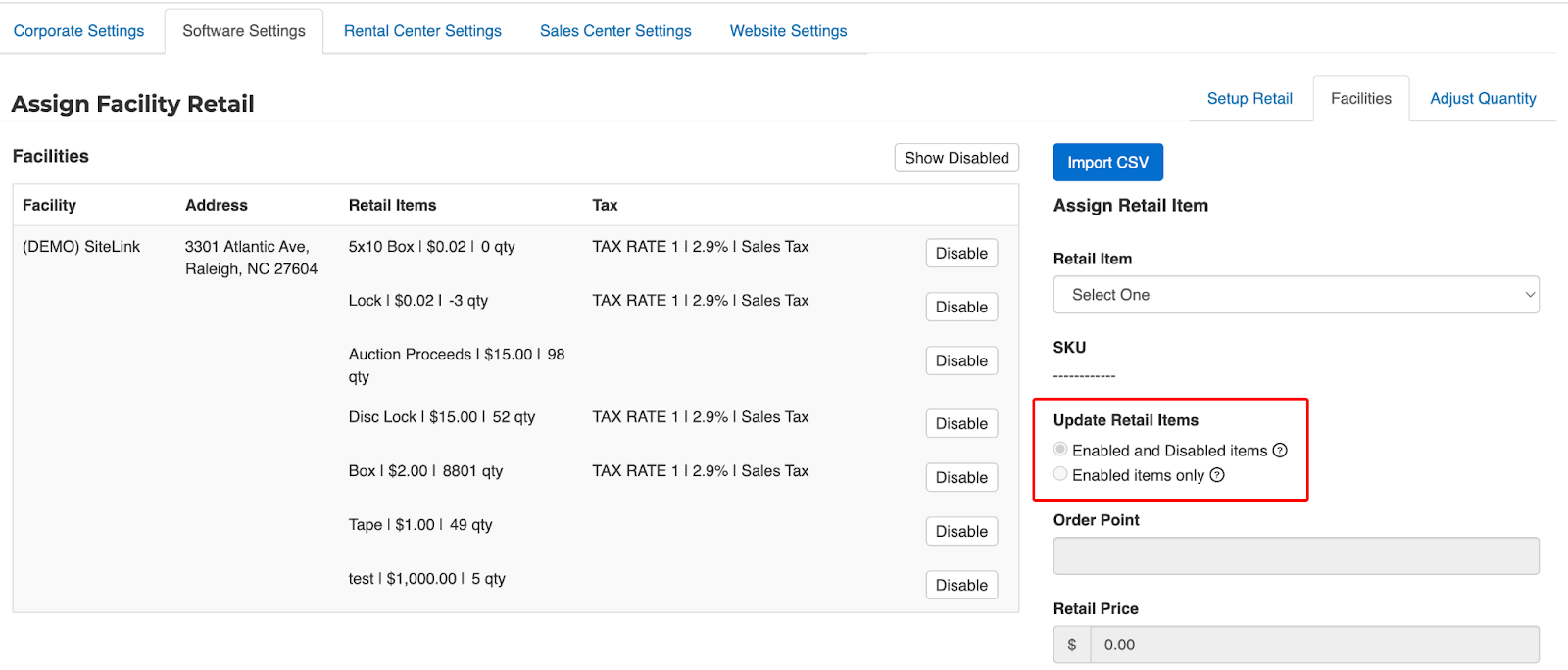
Task: Open Rental Center Settings tab
Action: [x=422, y=31]
